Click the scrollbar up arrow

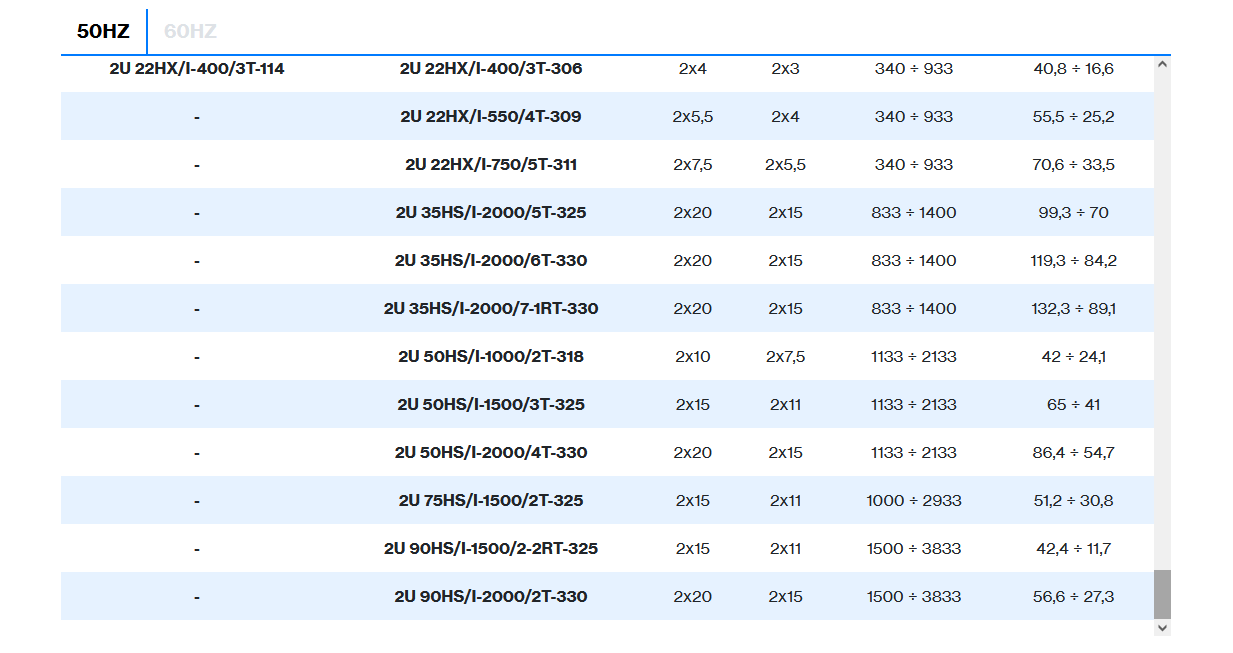1162,64
